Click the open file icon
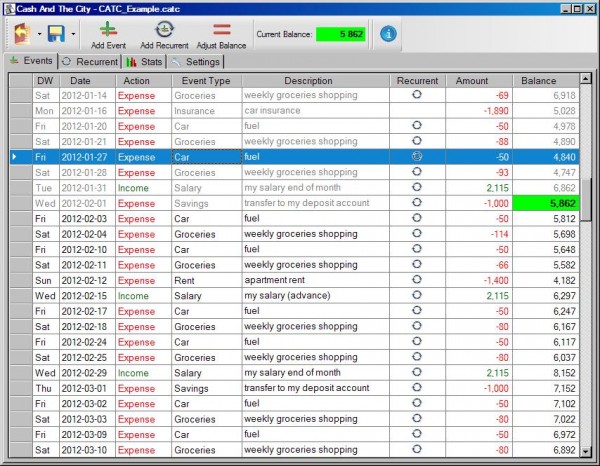The image size is (600, 466). [22, 34]
